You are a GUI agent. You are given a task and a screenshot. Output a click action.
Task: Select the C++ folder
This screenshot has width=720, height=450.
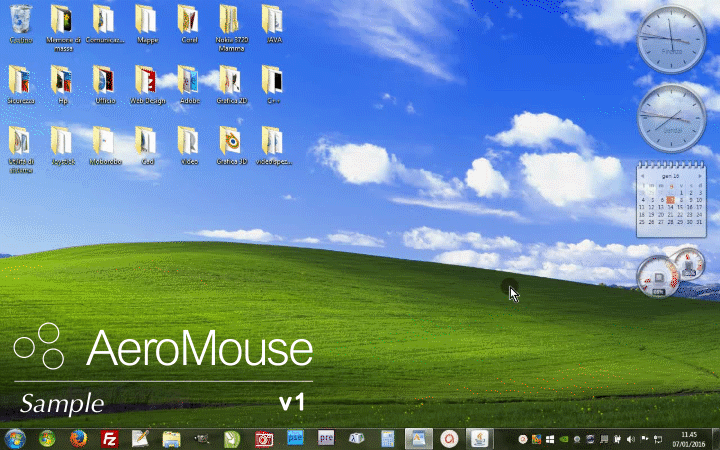coord(274,84)
